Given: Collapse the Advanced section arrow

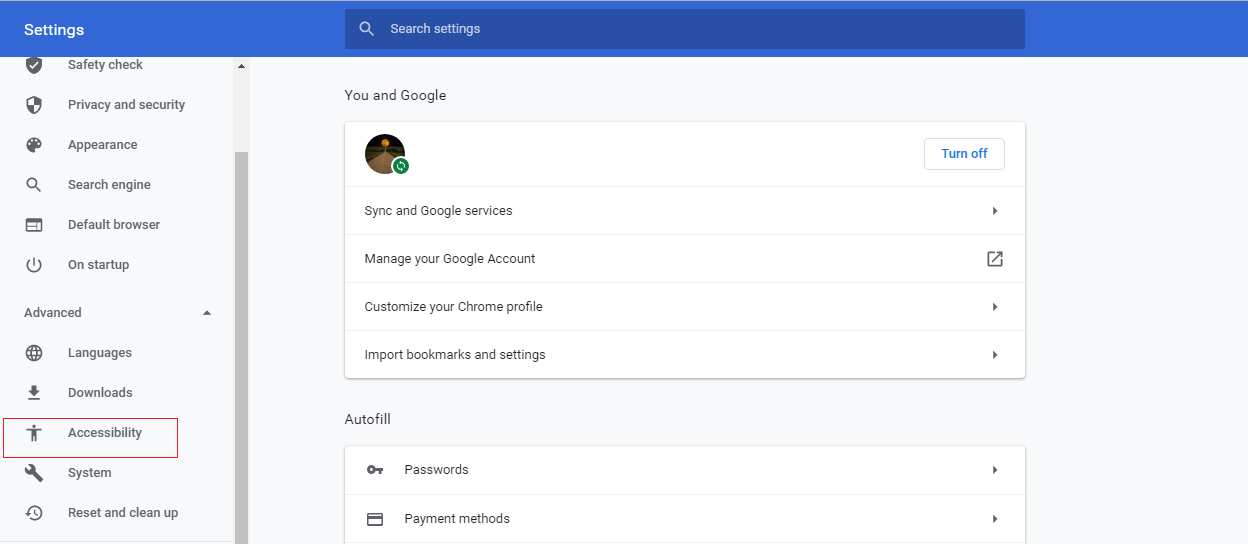Looking at the screenshot, I should (207, 313).
